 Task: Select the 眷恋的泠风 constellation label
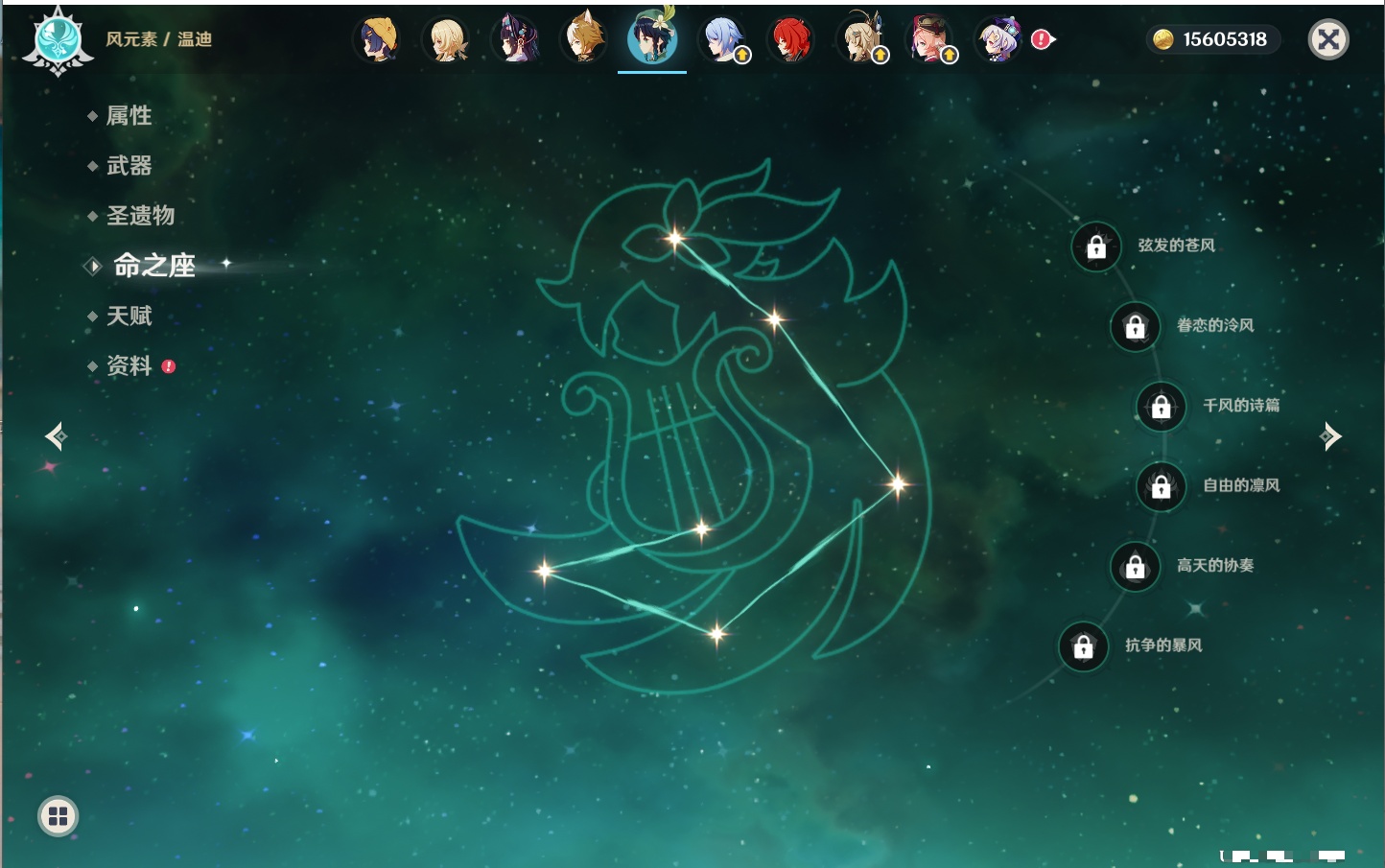[x=1215, y=325]
